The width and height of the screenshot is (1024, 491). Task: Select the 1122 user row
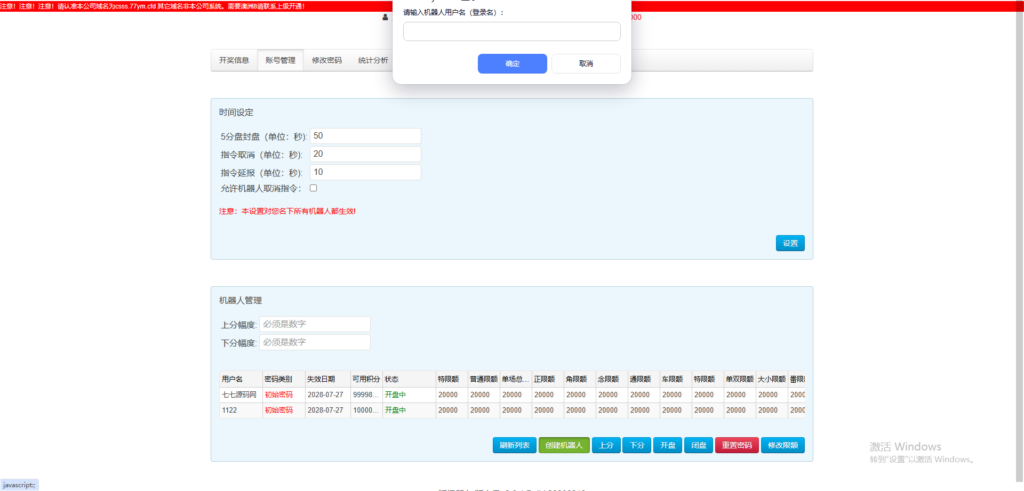[512, 410]
